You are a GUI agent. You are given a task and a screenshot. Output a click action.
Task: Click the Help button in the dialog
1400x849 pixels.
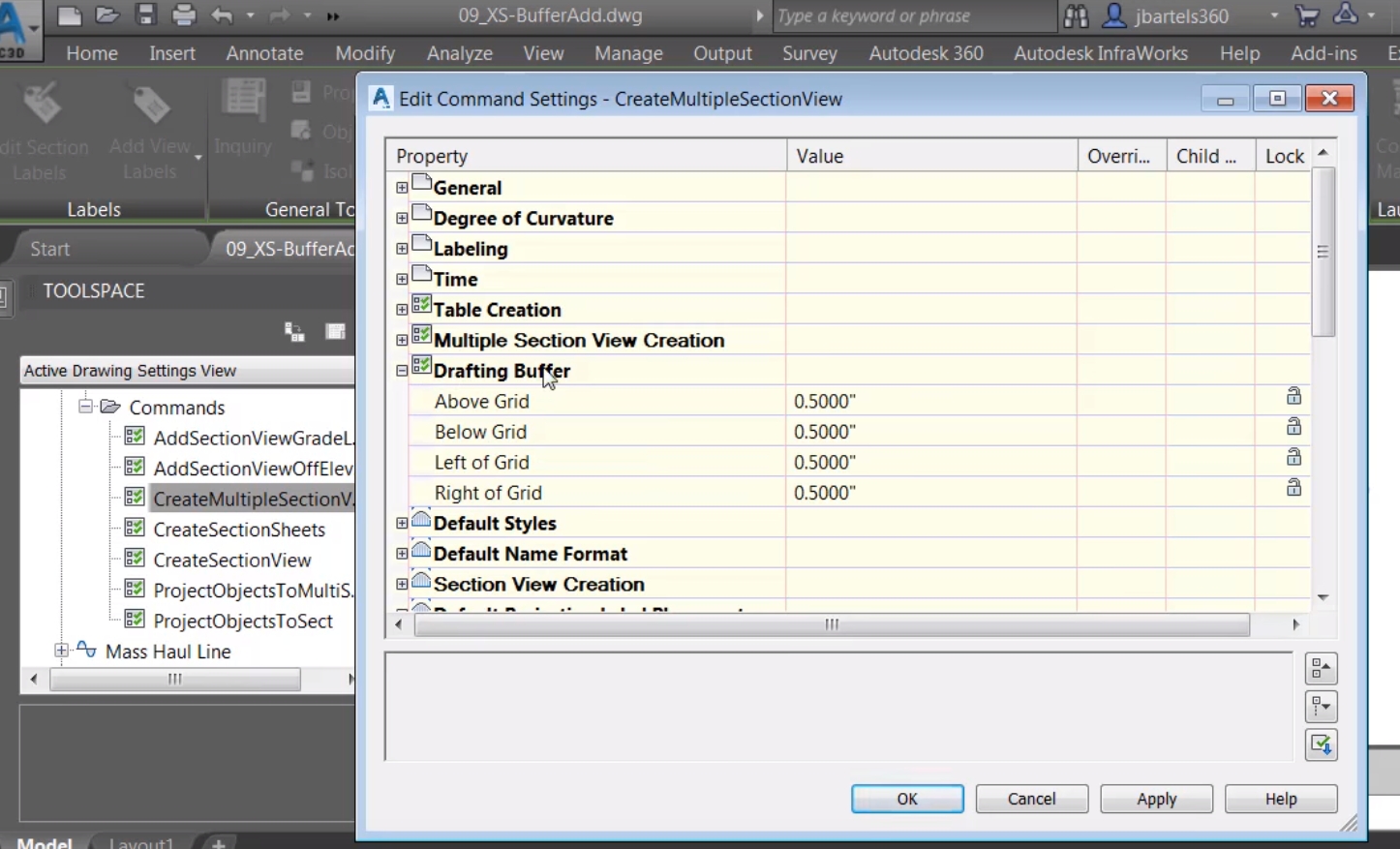click(1280, 799)
